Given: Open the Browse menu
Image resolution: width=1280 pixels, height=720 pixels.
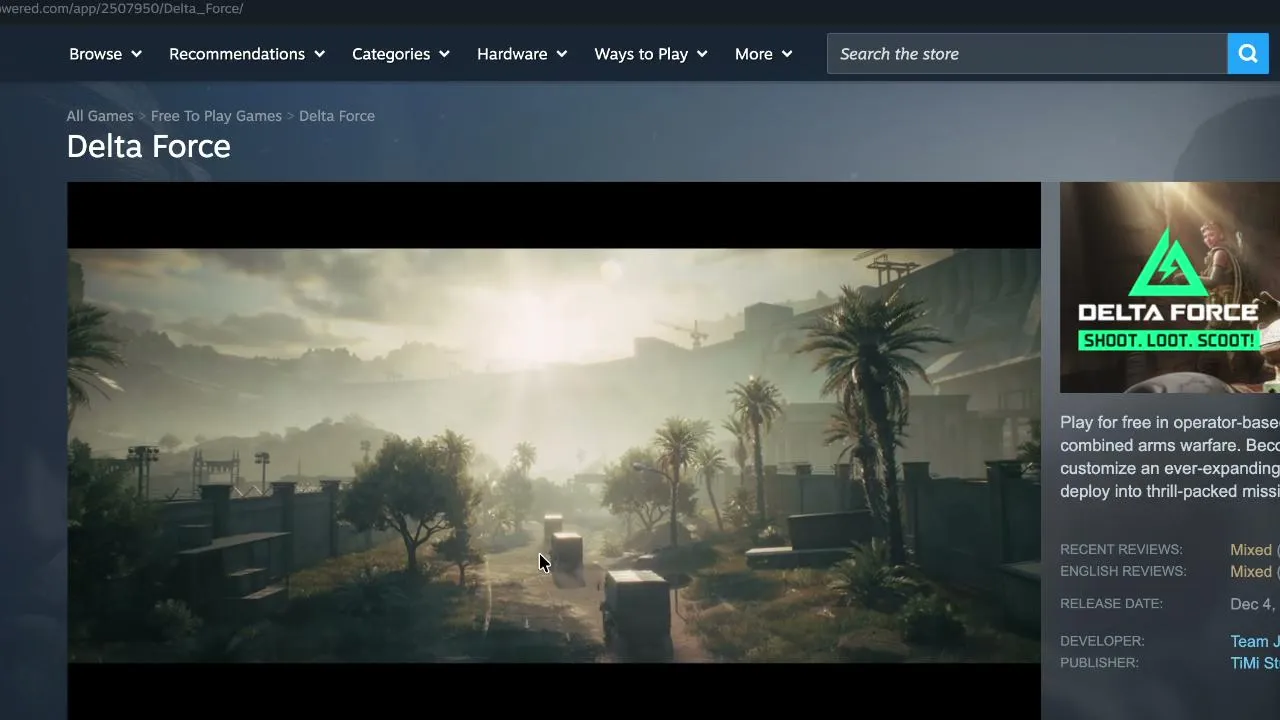Looking at the screenshot, I should [105, 54].
